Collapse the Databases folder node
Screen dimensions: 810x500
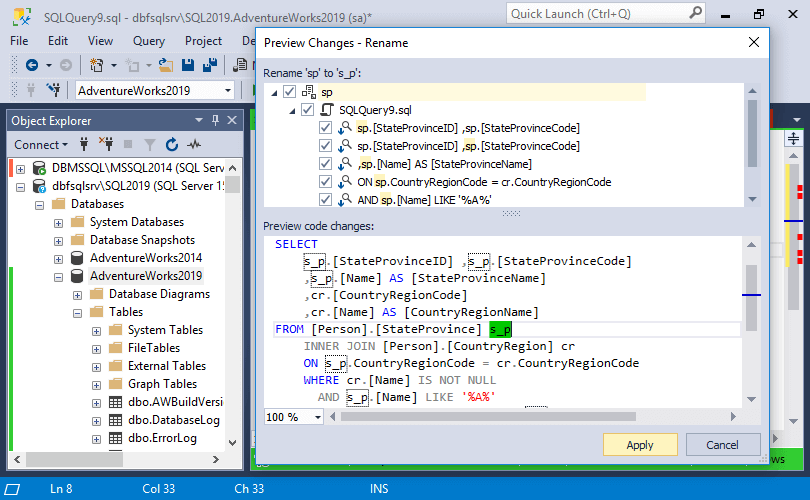(x=39, y=205)
